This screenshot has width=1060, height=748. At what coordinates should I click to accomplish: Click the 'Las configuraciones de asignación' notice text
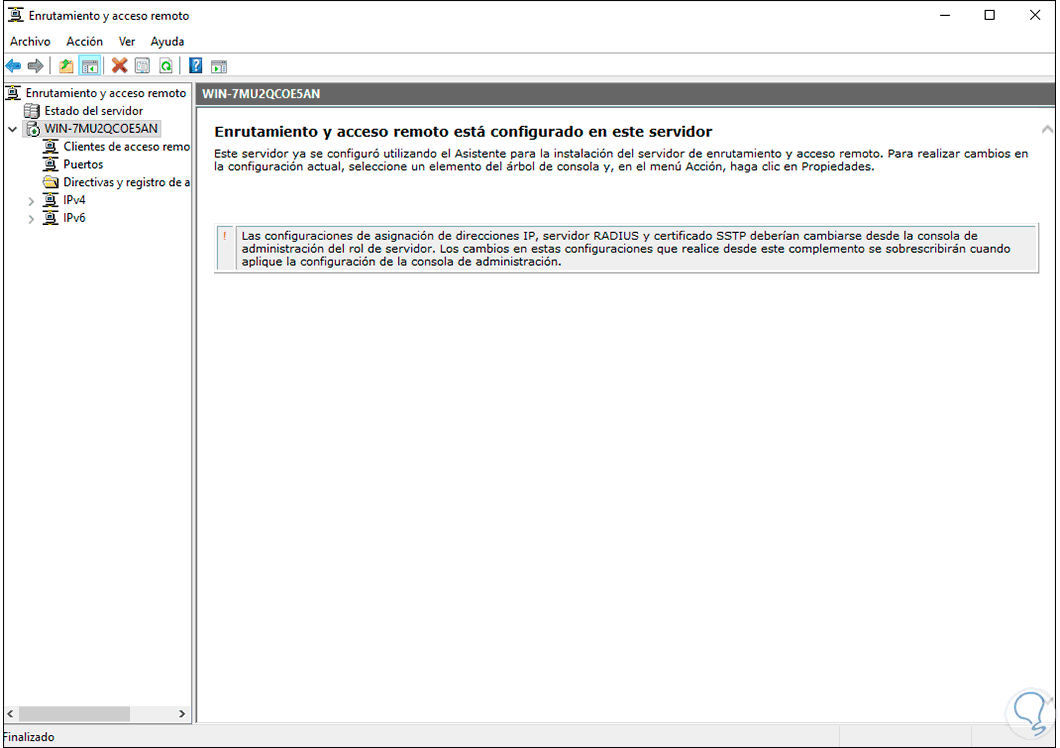pyautogui.click(x=626, y=249)
